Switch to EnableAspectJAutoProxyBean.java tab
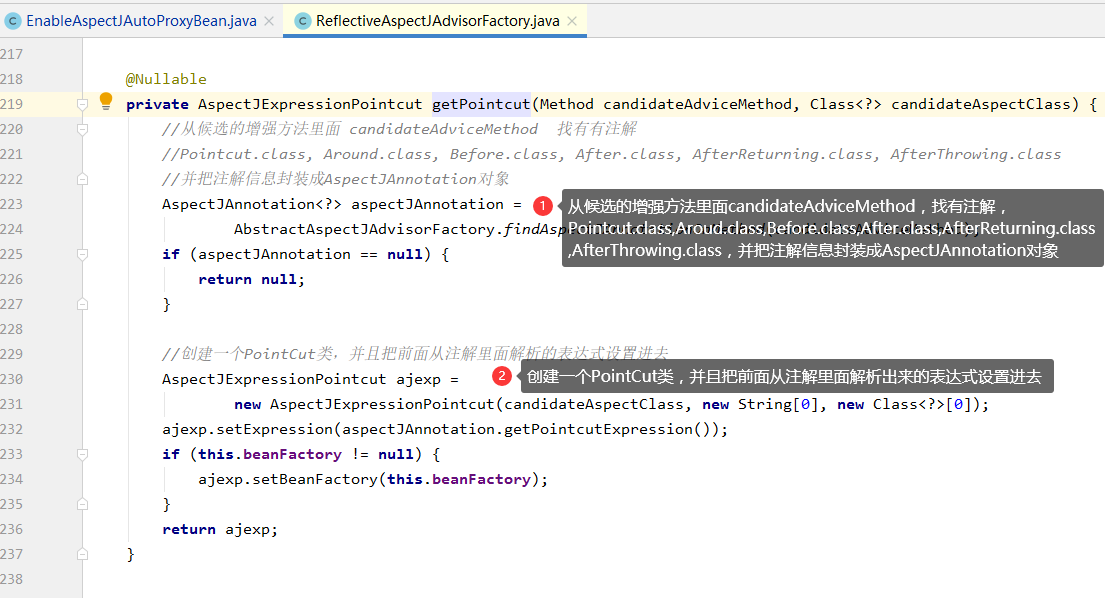Image resolution: width=1105 pixels, height=598 pixels. [x=141, y=21]
